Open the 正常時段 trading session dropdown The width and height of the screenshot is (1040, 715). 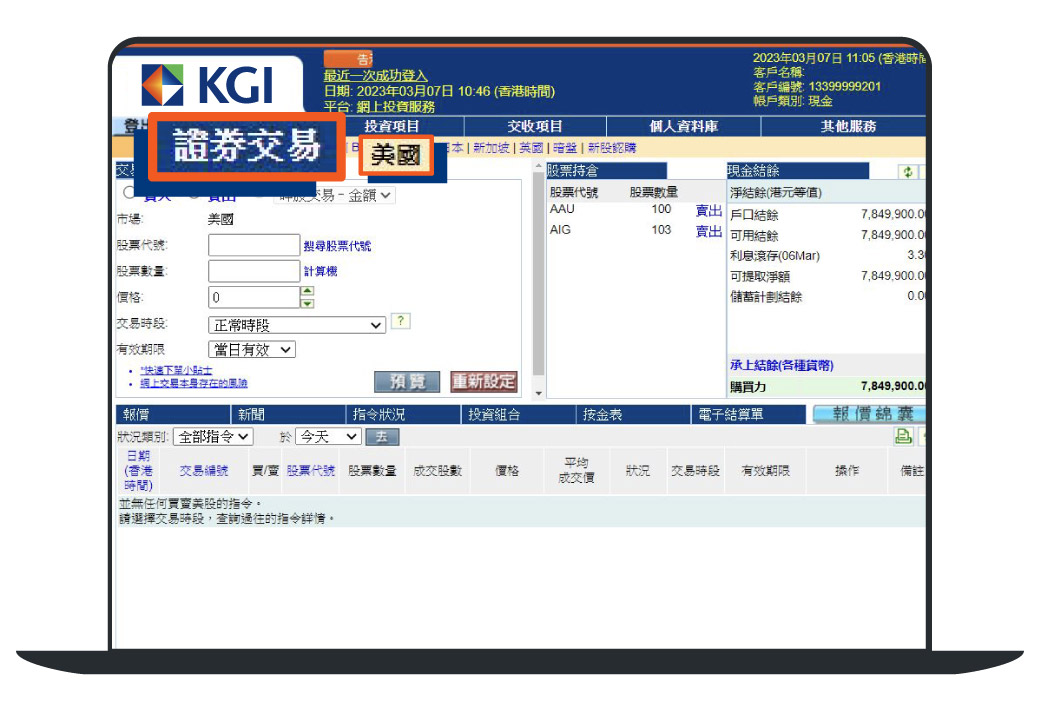[x=297, y=325]
